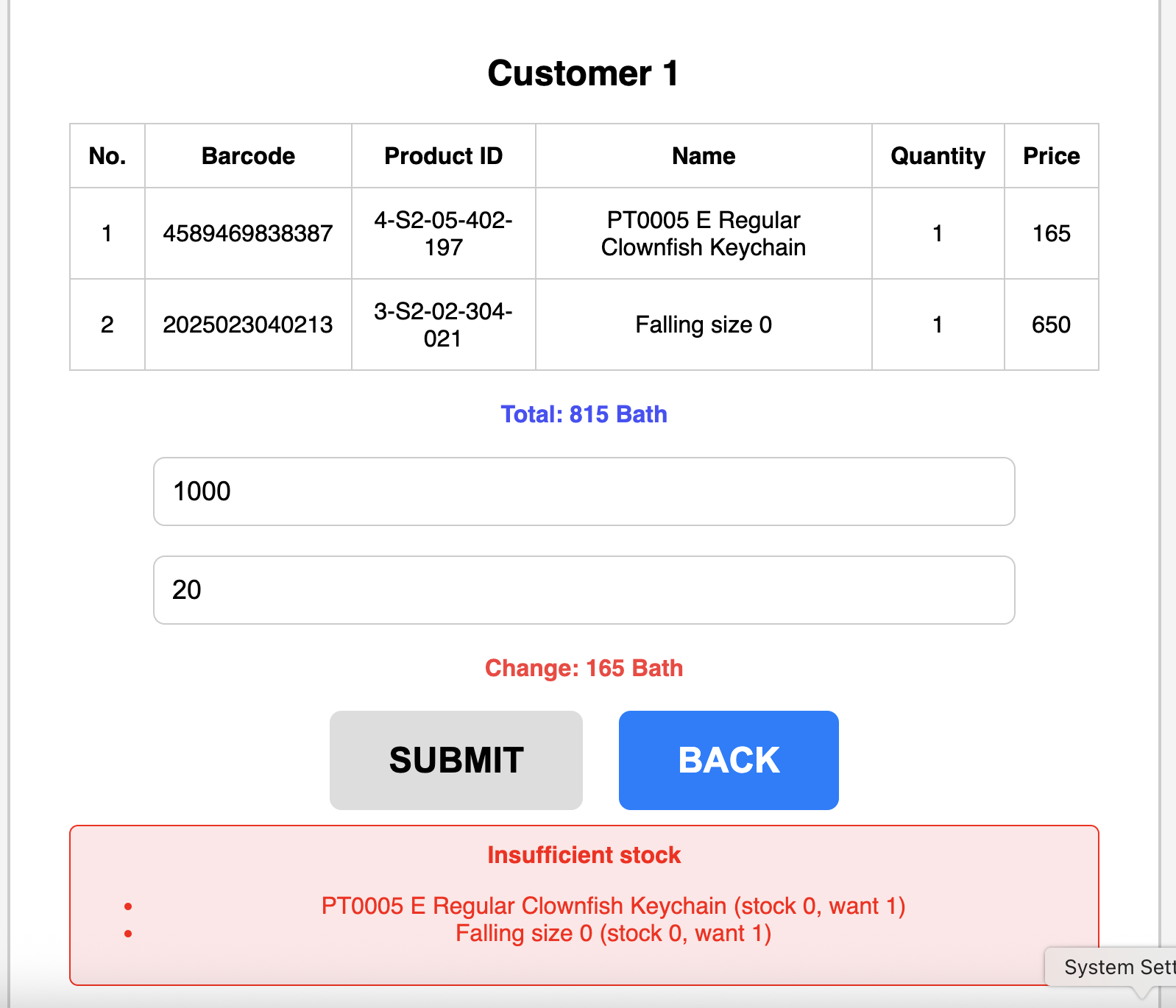The height and width of the screenshot is (1008, 1176).
Task: Focus the input field containing 1000
Action: (584, 491)
